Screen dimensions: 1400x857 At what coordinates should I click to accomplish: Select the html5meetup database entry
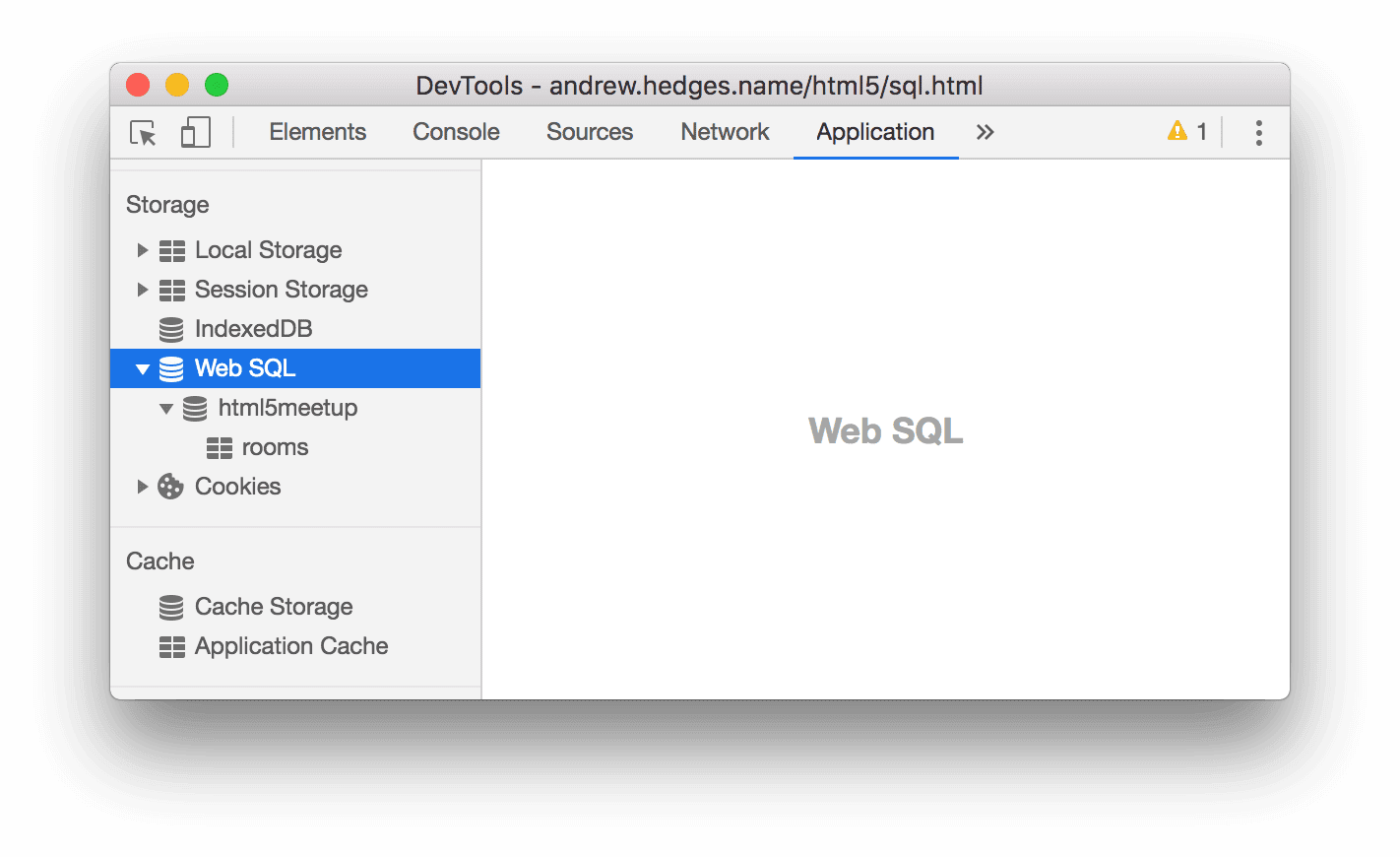[286, 407]
